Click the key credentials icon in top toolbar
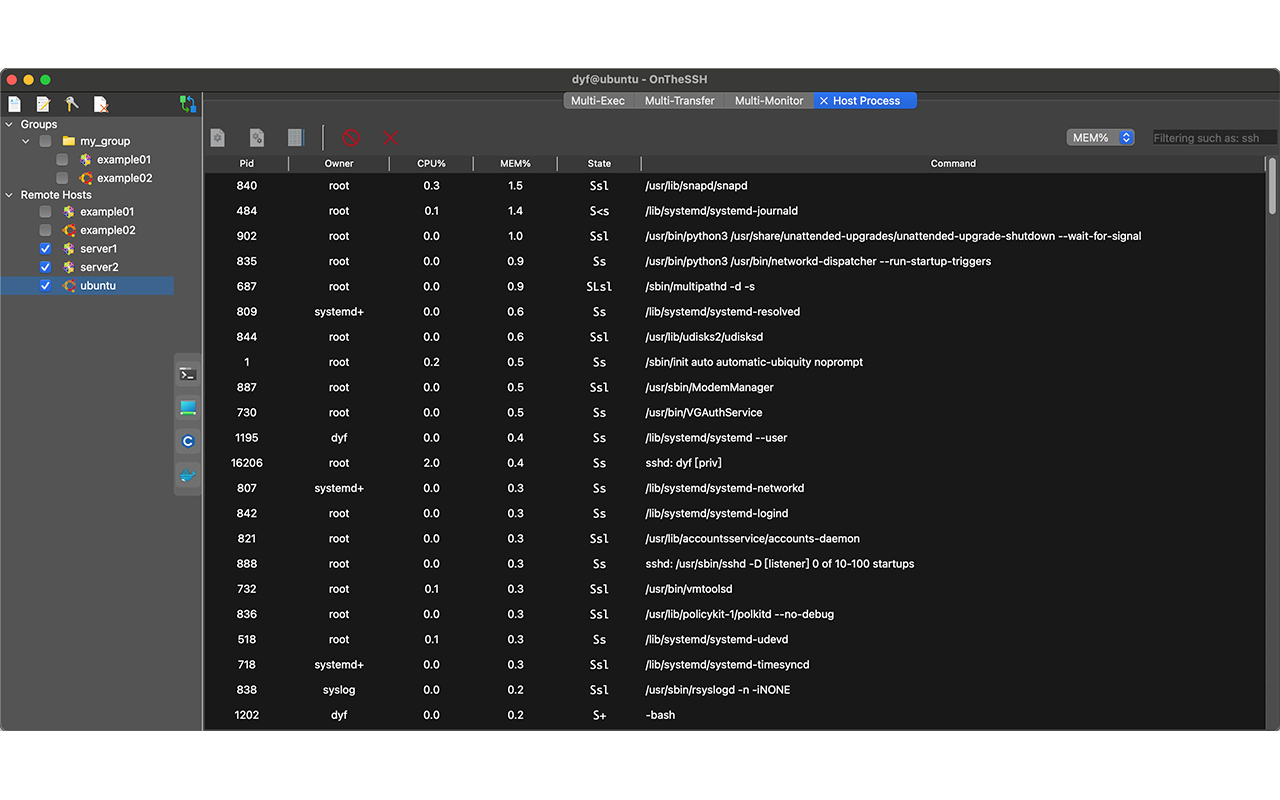 click(70, 104)
